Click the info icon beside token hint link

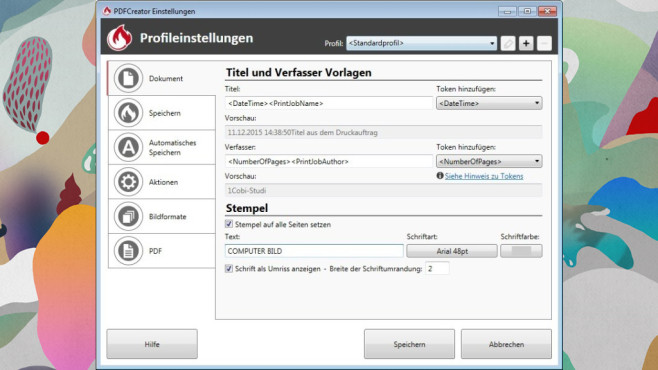click(x=439, y=176)
